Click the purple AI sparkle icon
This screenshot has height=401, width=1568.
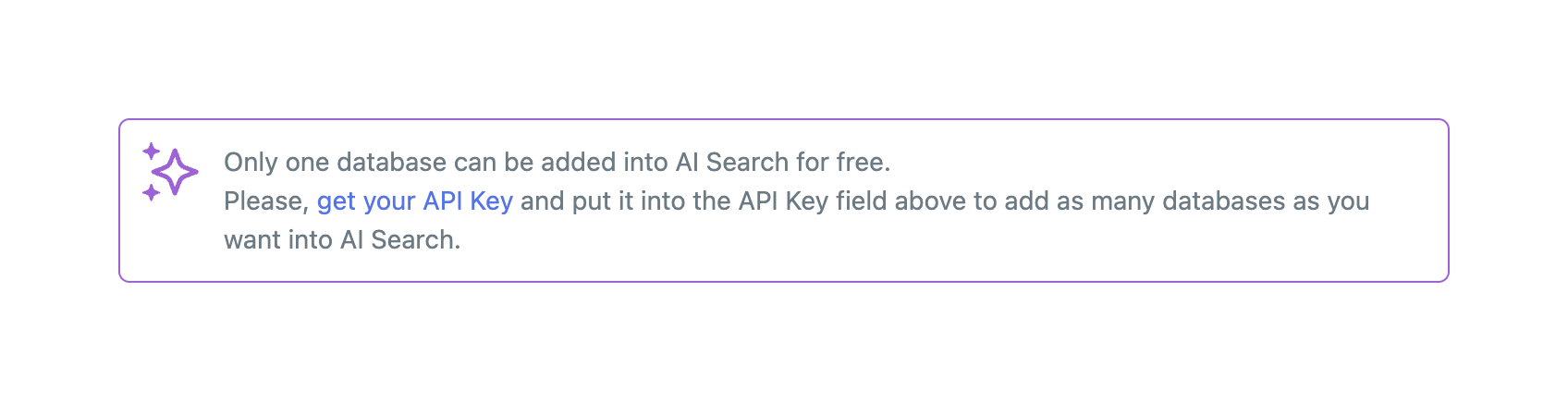click(x=169, y=171)
